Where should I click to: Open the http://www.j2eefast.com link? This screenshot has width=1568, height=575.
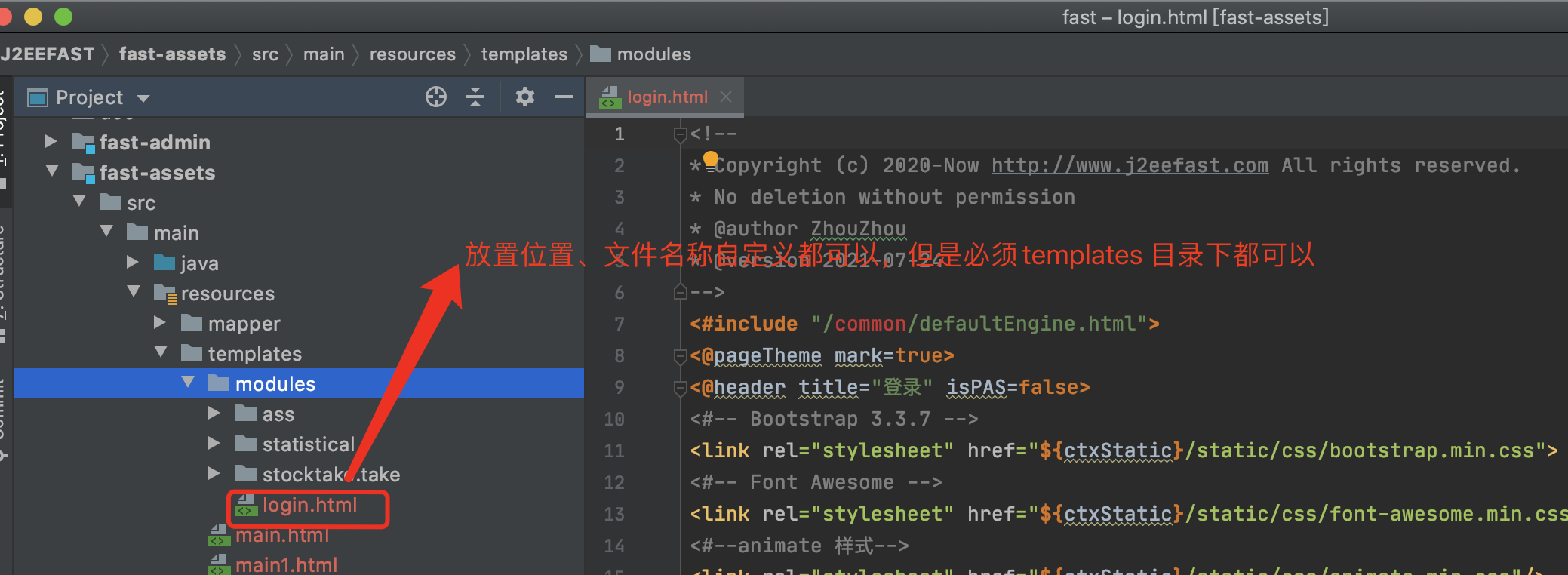click(x=1130, y=165)
